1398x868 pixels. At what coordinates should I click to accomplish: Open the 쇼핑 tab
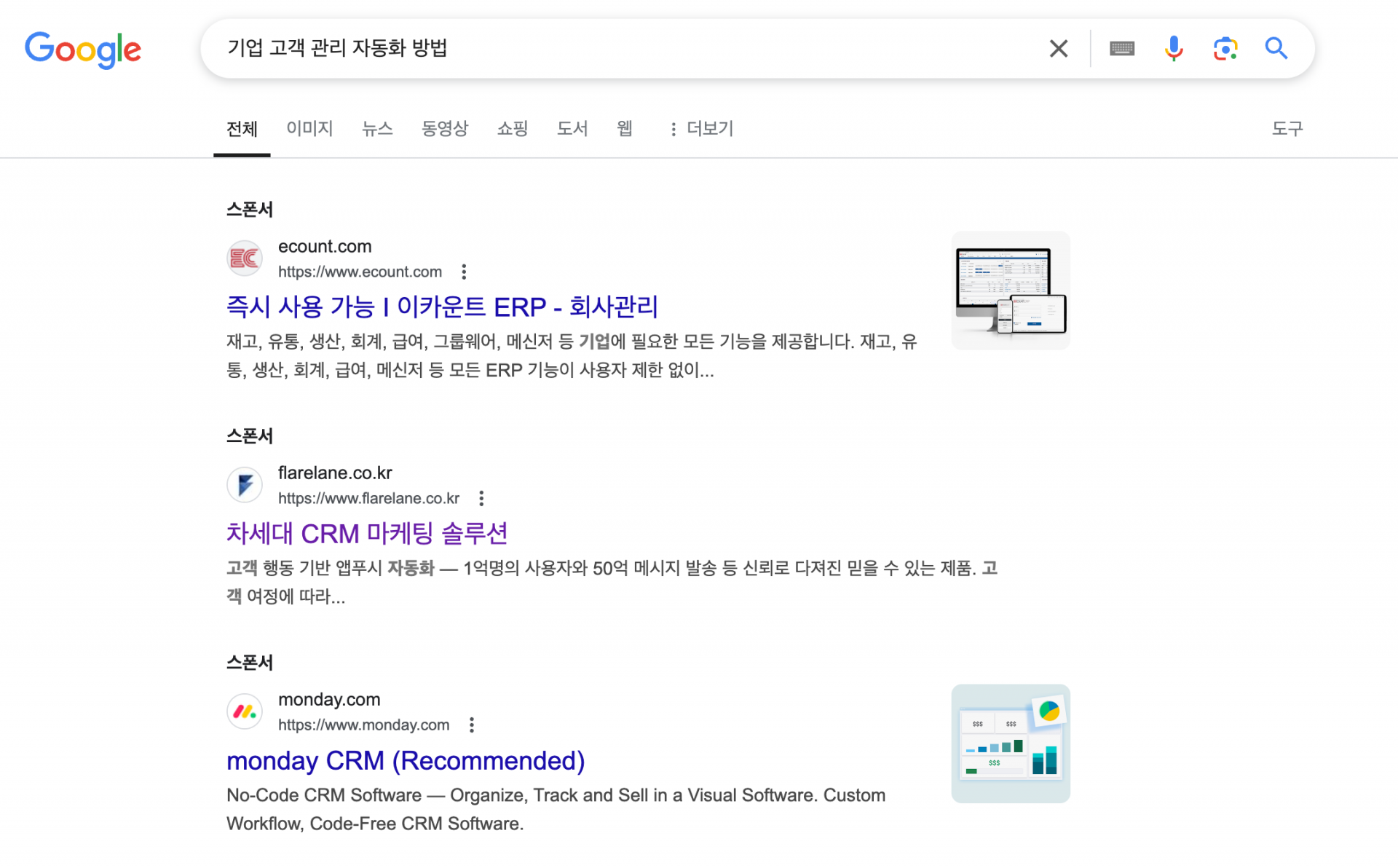[x=513, y=129]
